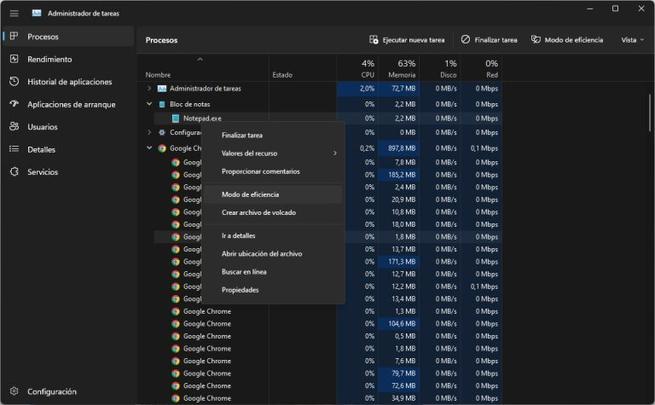Screen dimensions: 655x405
Task: Click the Historial de aplicaciones icon
Action: [x=14, y=81]
